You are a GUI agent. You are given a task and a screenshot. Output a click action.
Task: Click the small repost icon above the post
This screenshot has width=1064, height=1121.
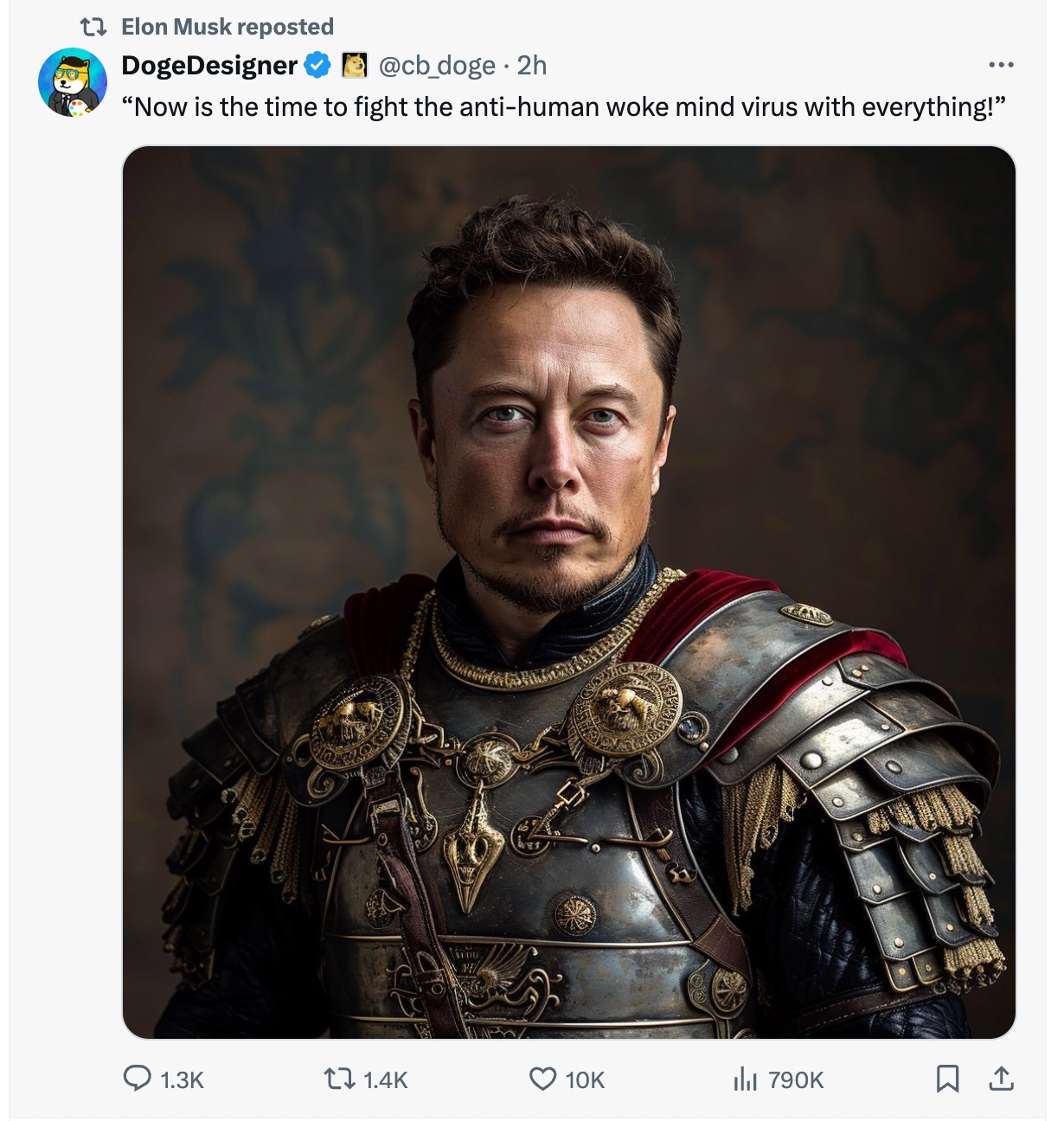click(93, 27)
